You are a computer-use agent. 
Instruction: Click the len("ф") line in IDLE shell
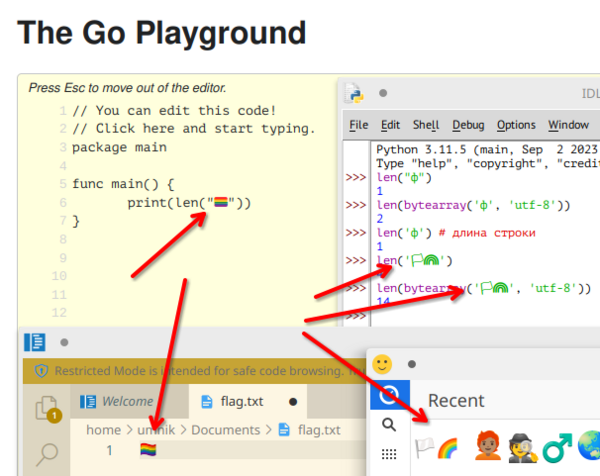pyautogui.click(x=404, y=178)
